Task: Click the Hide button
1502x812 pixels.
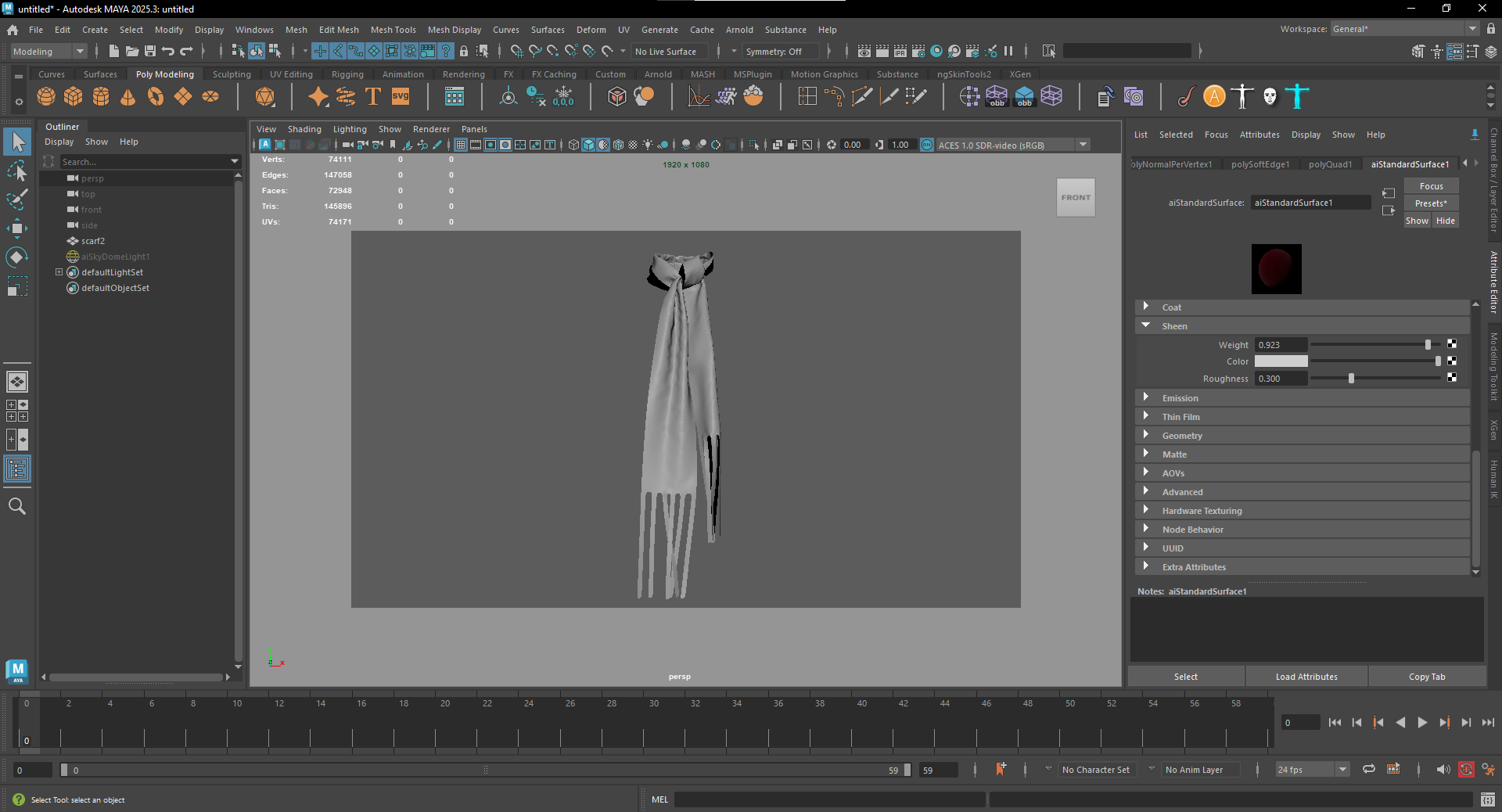Action: [1446, 221]
